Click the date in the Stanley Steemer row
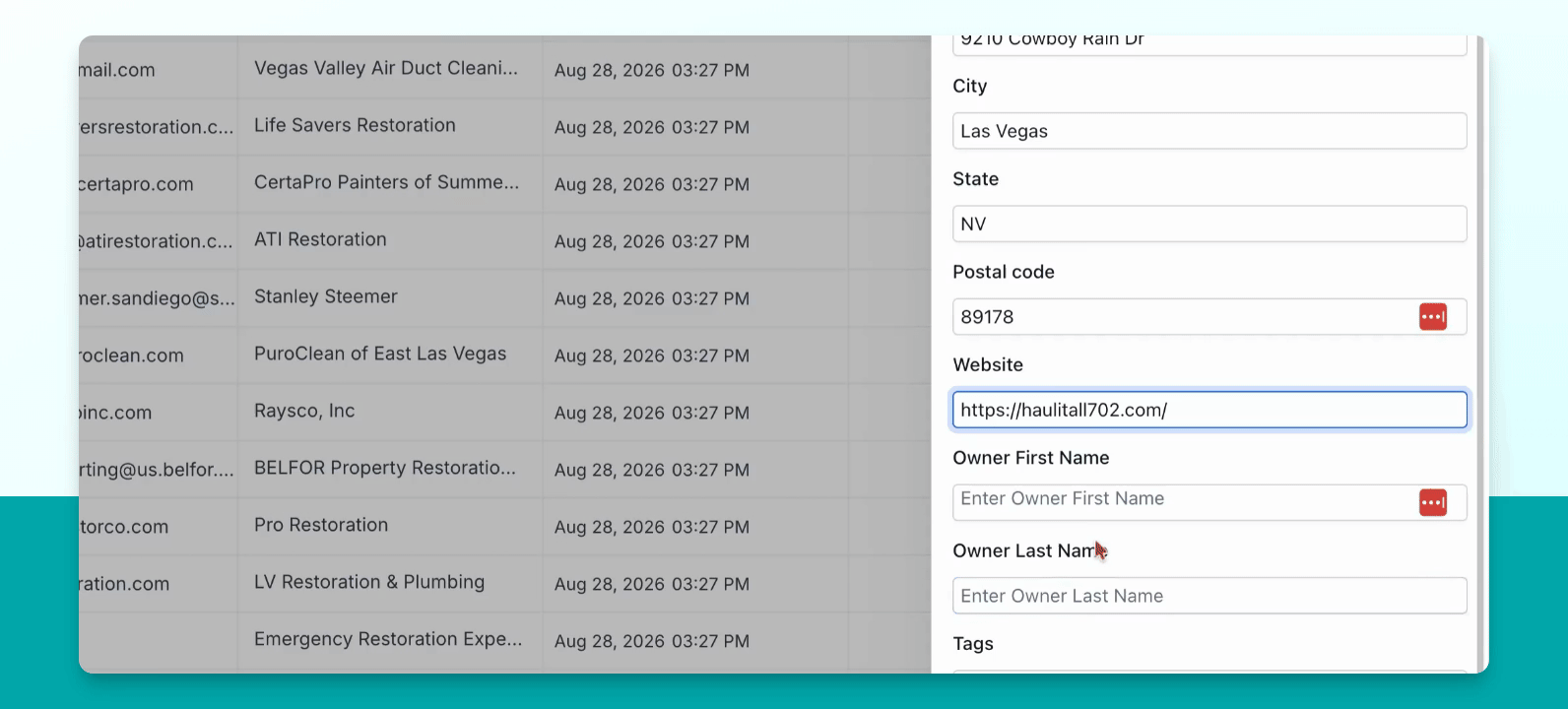1568x709 pixels. click(652, 298)
